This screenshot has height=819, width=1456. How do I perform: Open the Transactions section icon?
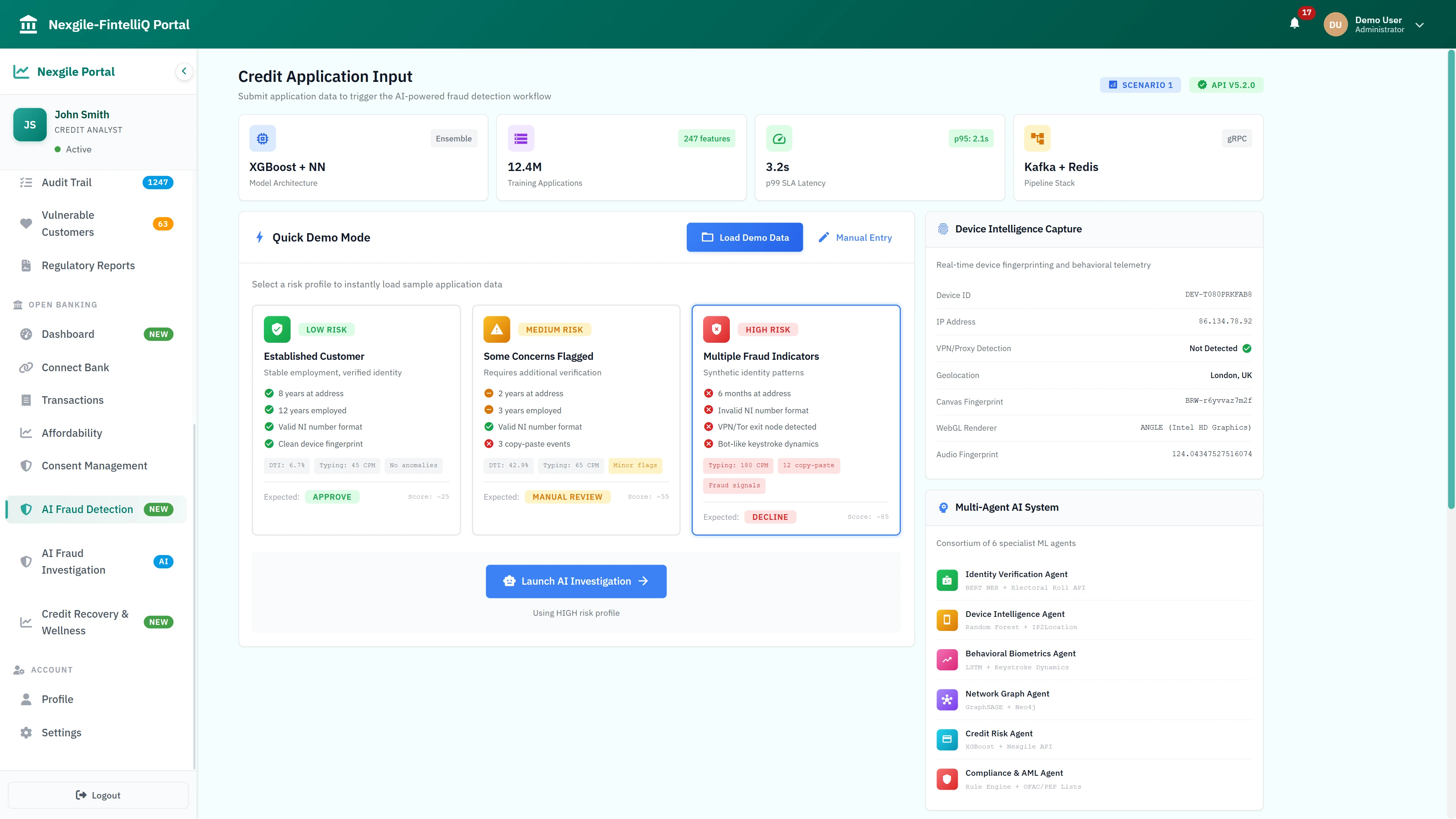[26, 400]
